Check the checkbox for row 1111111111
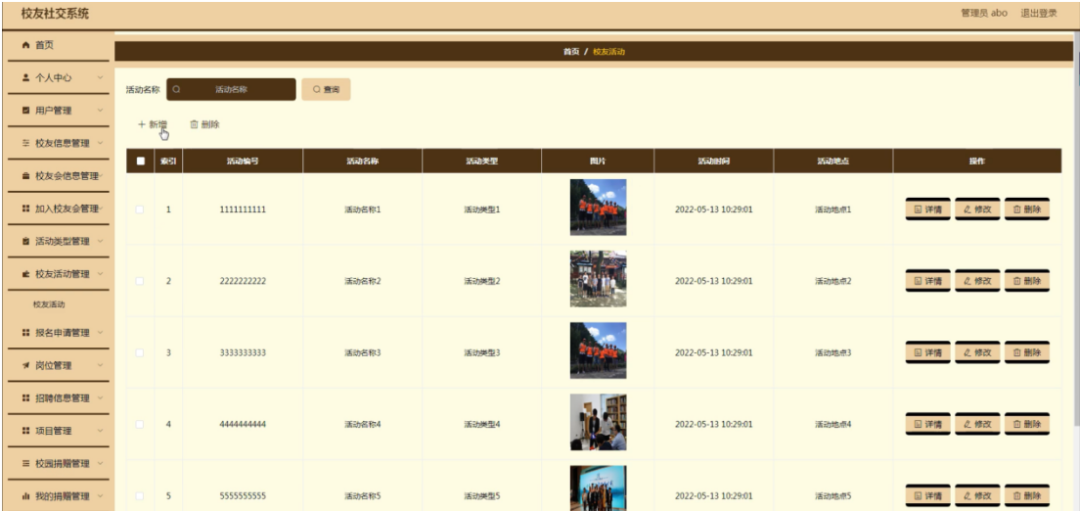 coord(140,209)
